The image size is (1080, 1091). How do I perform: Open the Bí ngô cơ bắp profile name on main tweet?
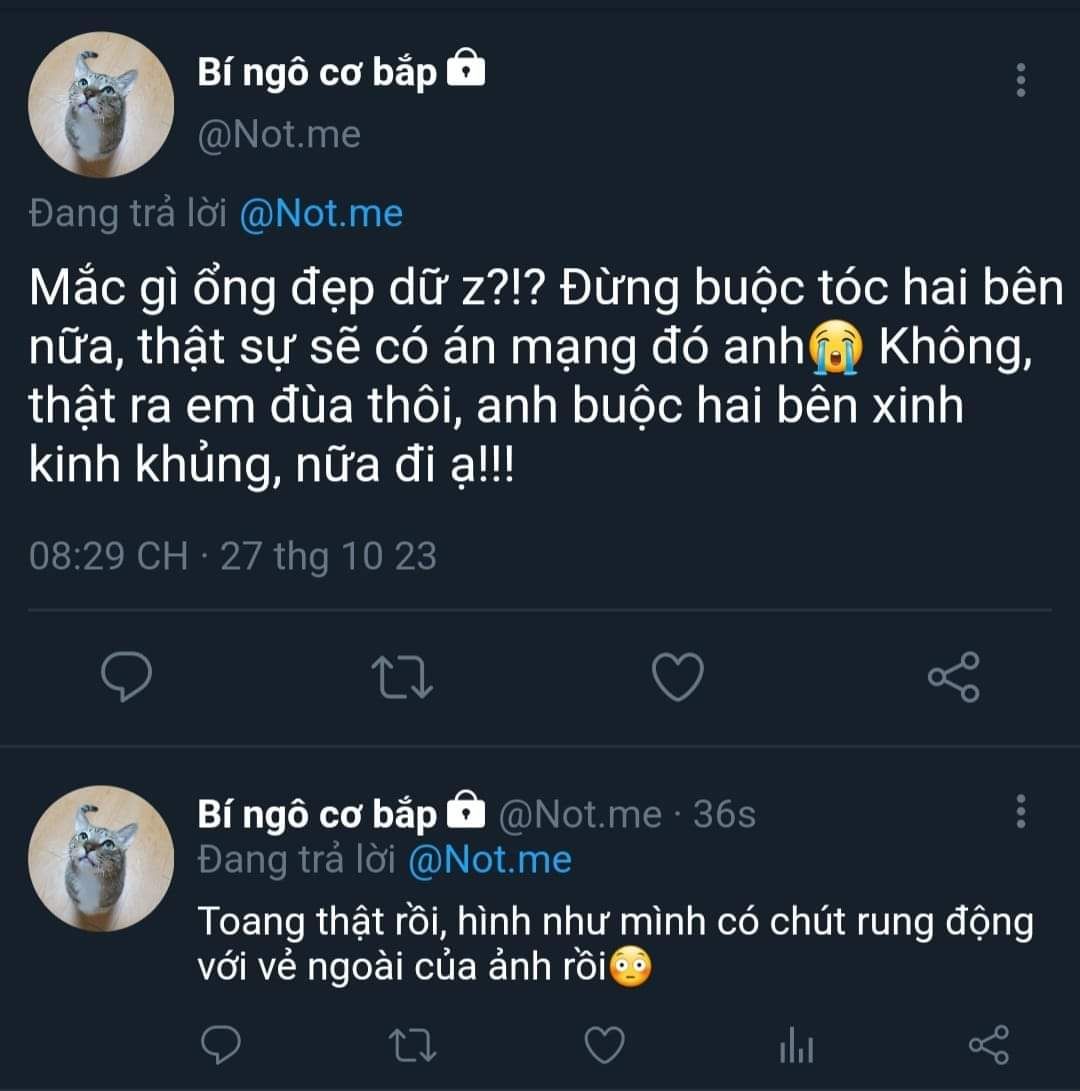pos(318,74)
